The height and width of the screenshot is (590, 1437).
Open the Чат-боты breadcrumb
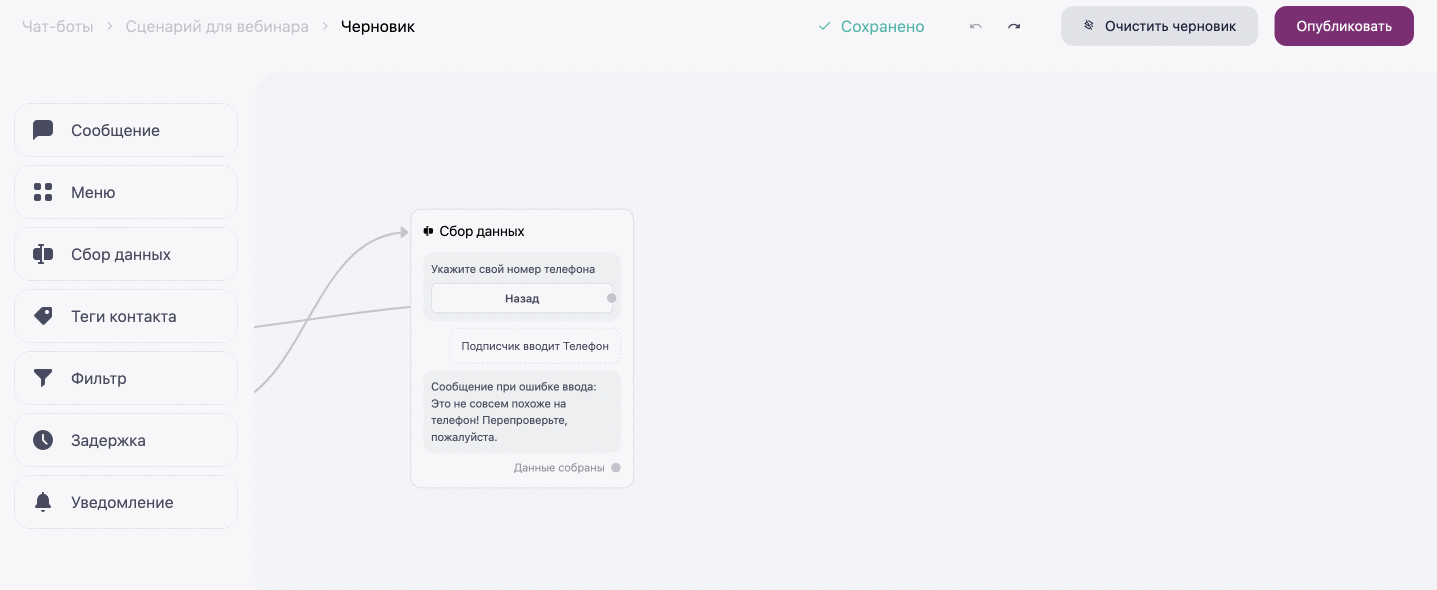point(58,27)
